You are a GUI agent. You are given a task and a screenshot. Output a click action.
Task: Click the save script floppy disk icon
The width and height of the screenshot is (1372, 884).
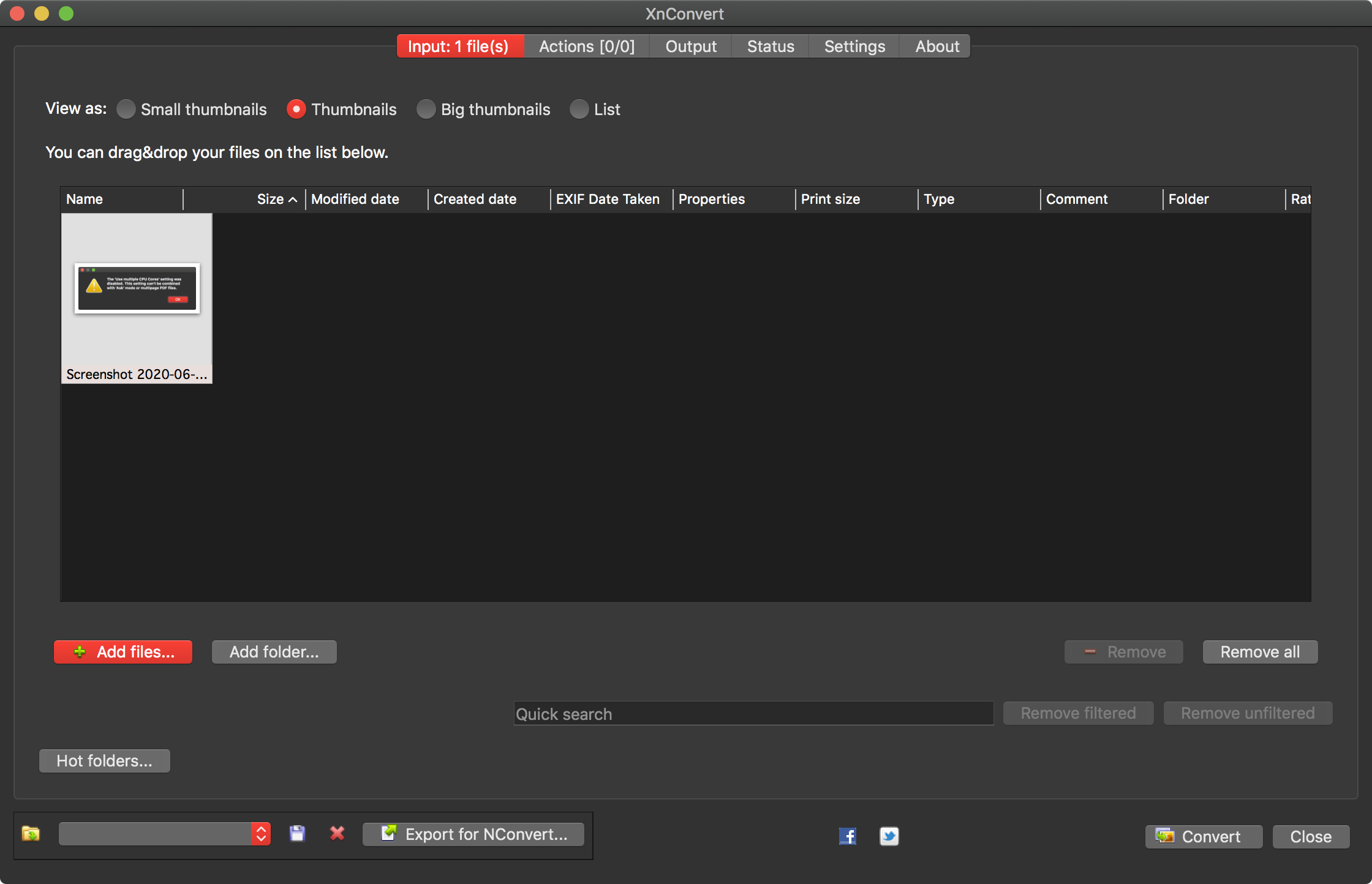point(297,834)
